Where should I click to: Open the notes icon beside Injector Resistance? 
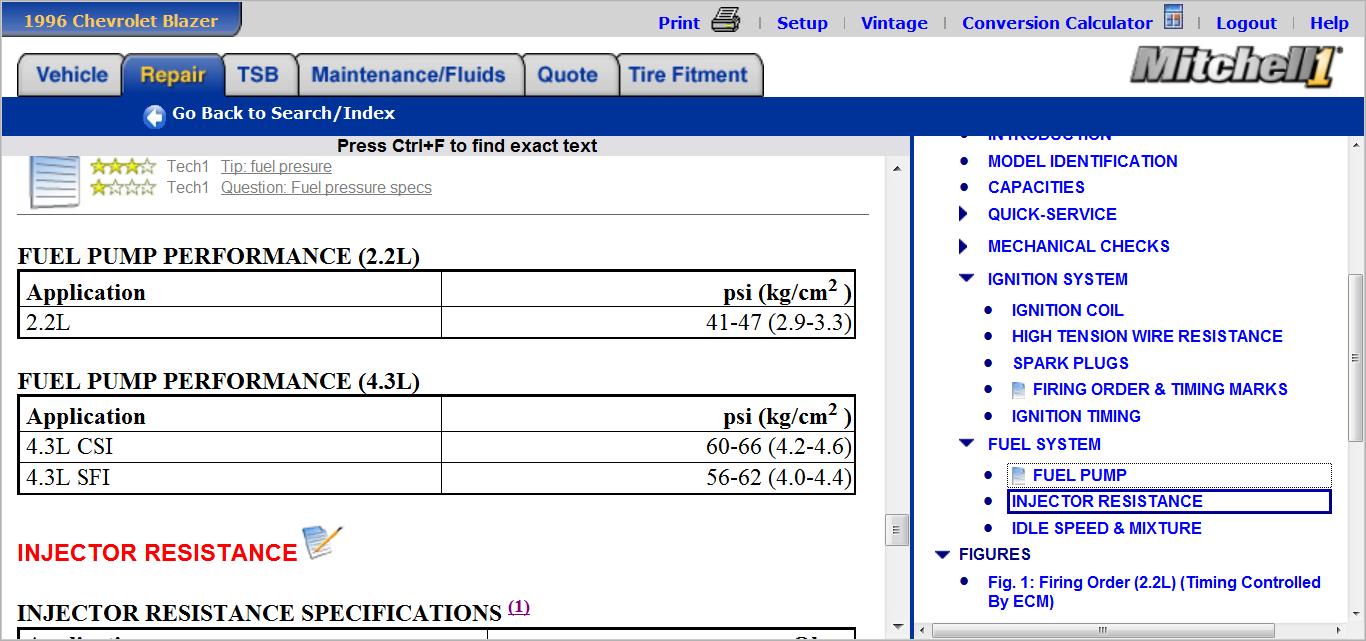pos(322,542)
